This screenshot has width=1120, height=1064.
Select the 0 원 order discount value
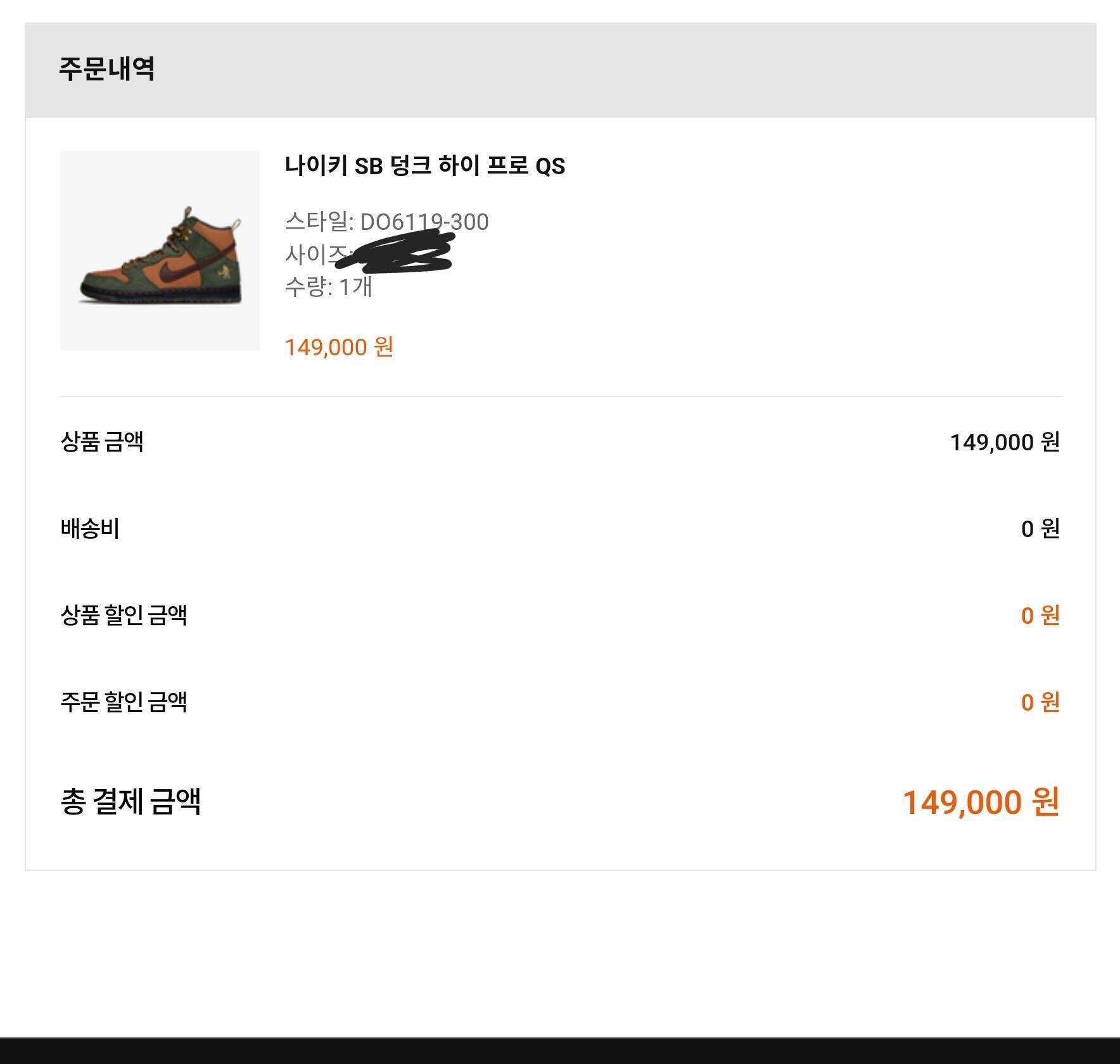coord(1040,702)
